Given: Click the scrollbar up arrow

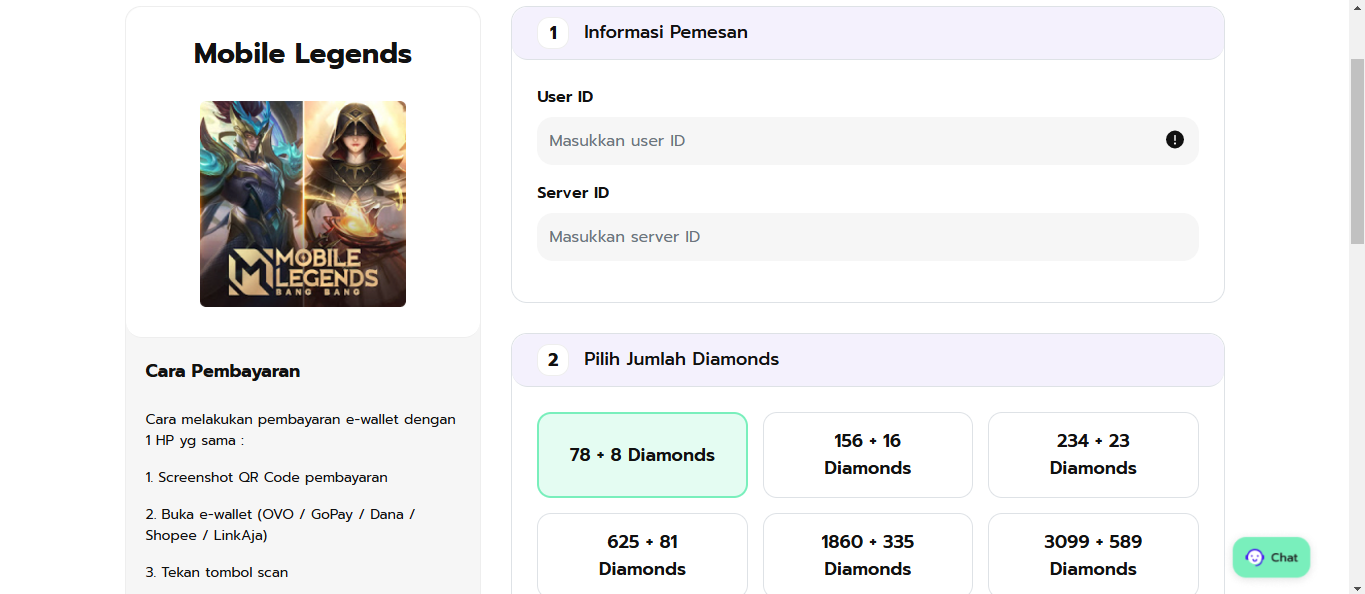Looking at the screenshot, I should click(1357, 8).
